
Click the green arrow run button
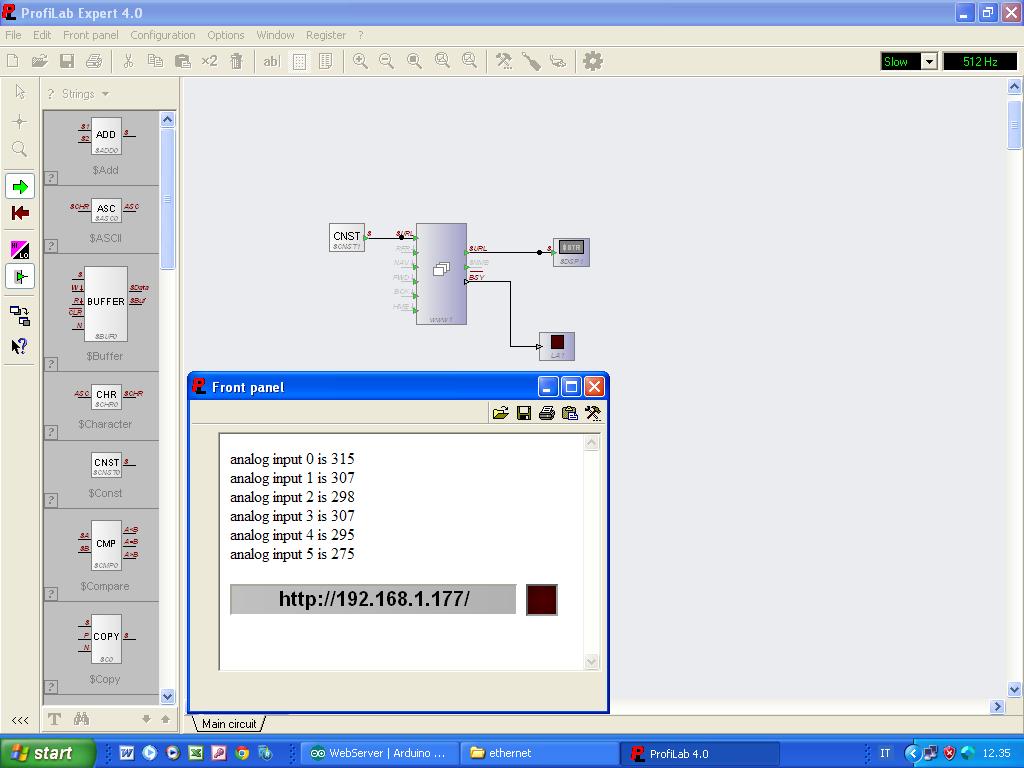[20, 187]
